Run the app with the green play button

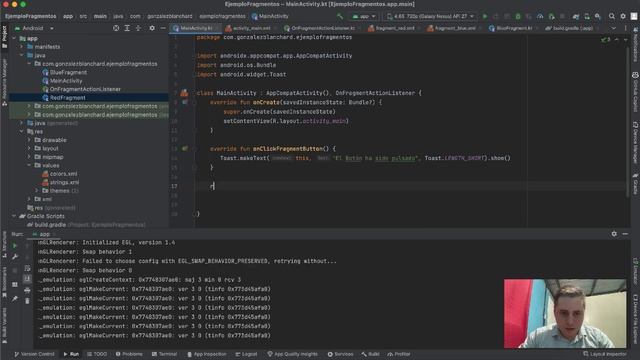click(485, 16)
